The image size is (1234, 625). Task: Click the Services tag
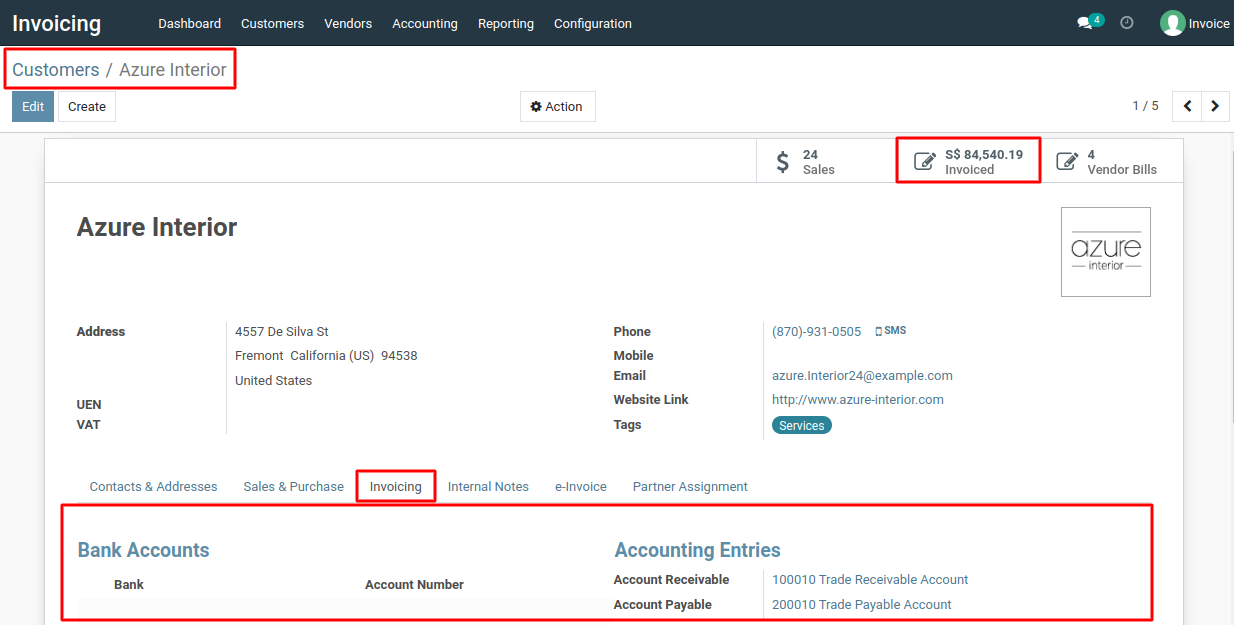[802, 426]
